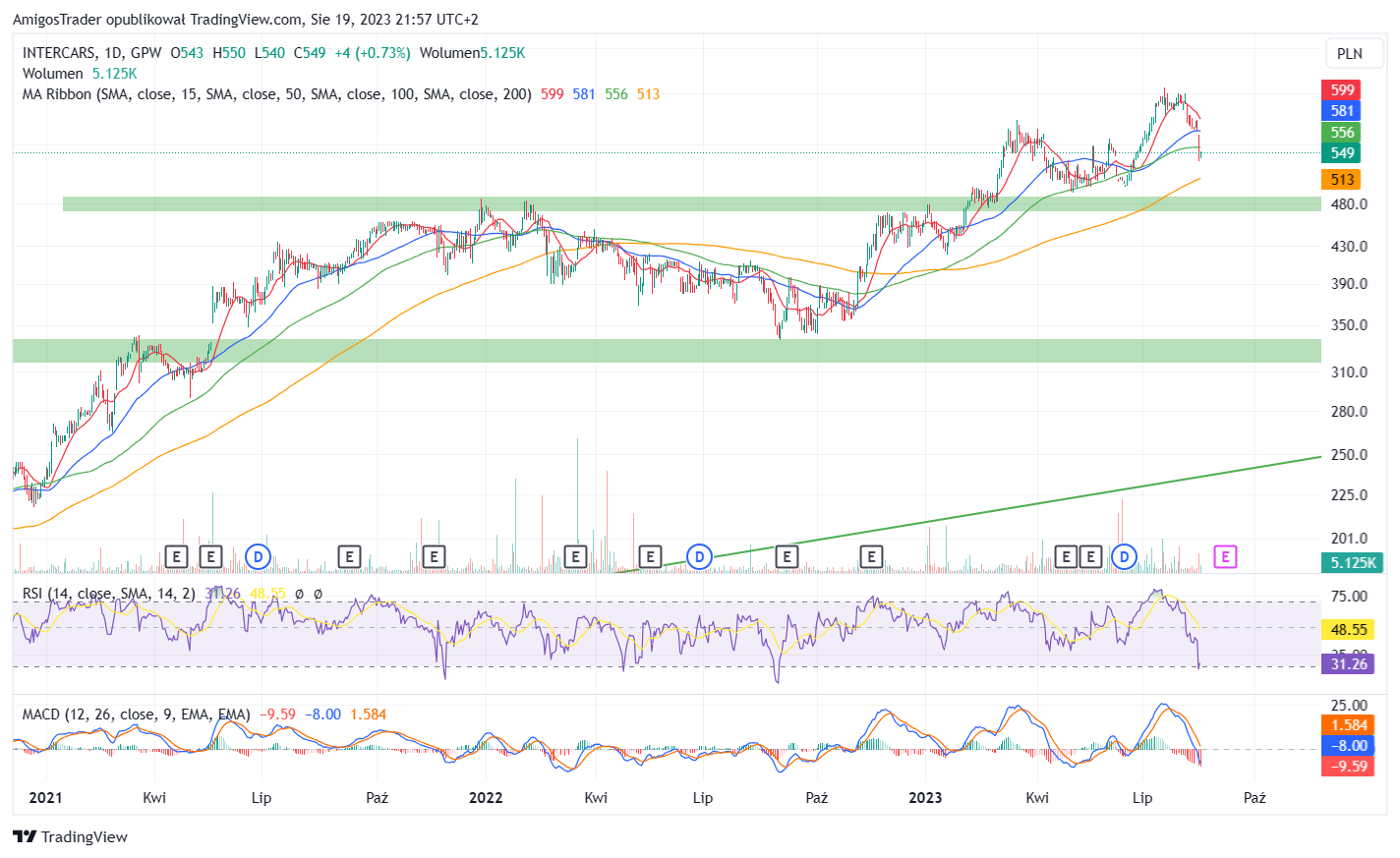Click the E earnings marker just after Paź 2022

pyautogui.click(x=871, y=557)
